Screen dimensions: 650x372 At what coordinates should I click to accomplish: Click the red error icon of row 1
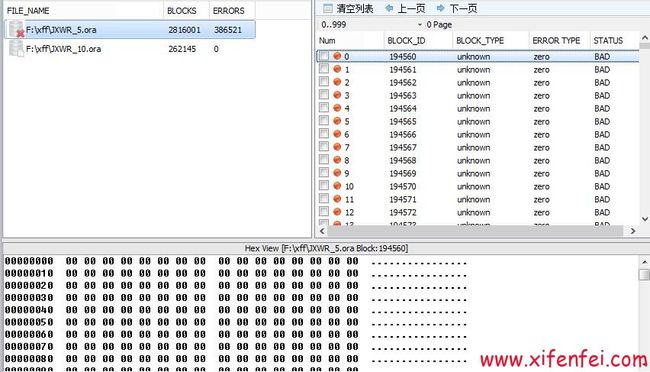pos(337,69)
